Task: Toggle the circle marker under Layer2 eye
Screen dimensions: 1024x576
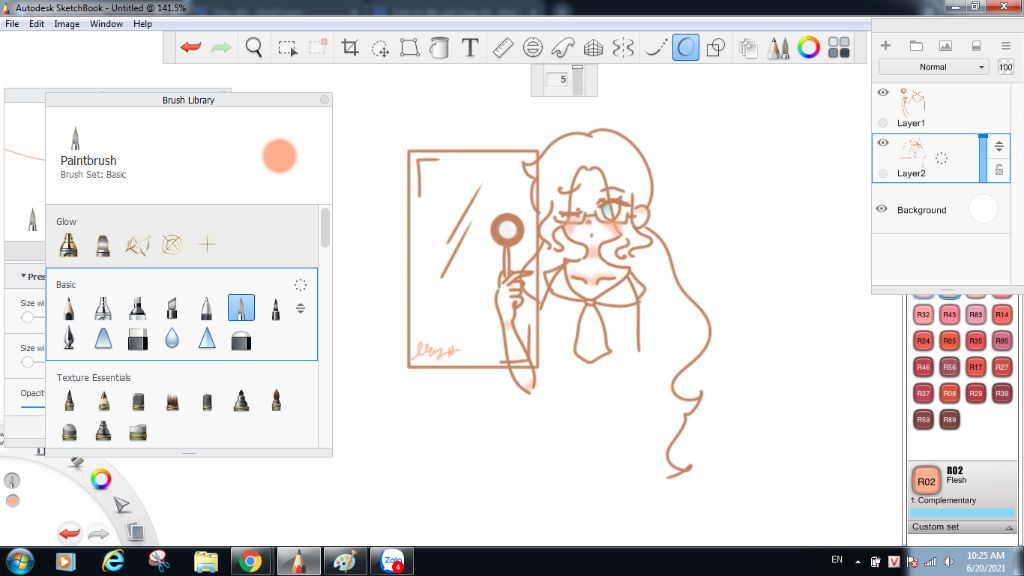Action: pos(883,173)
